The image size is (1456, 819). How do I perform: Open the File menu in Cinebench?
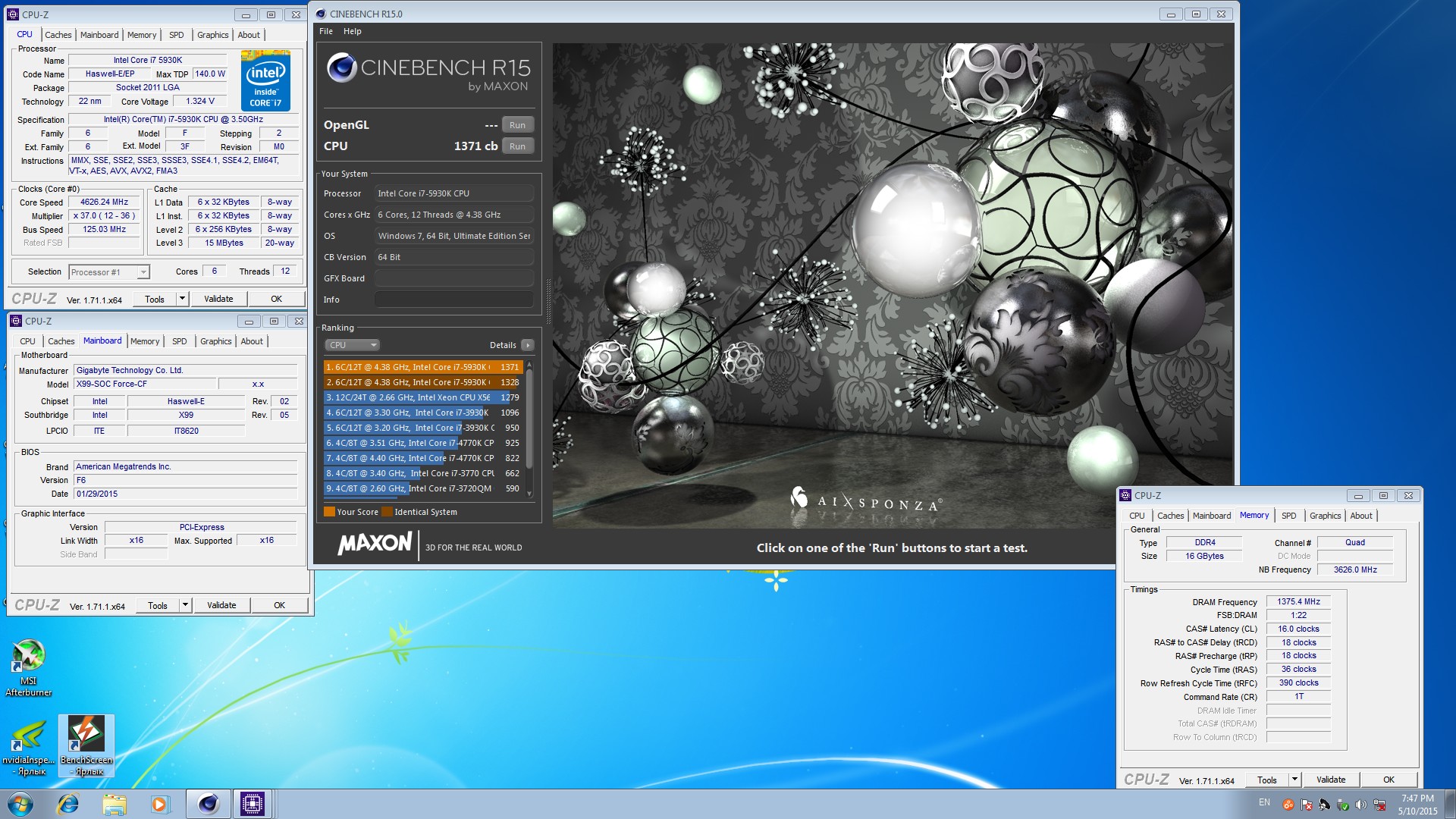(x=326, y=31)
